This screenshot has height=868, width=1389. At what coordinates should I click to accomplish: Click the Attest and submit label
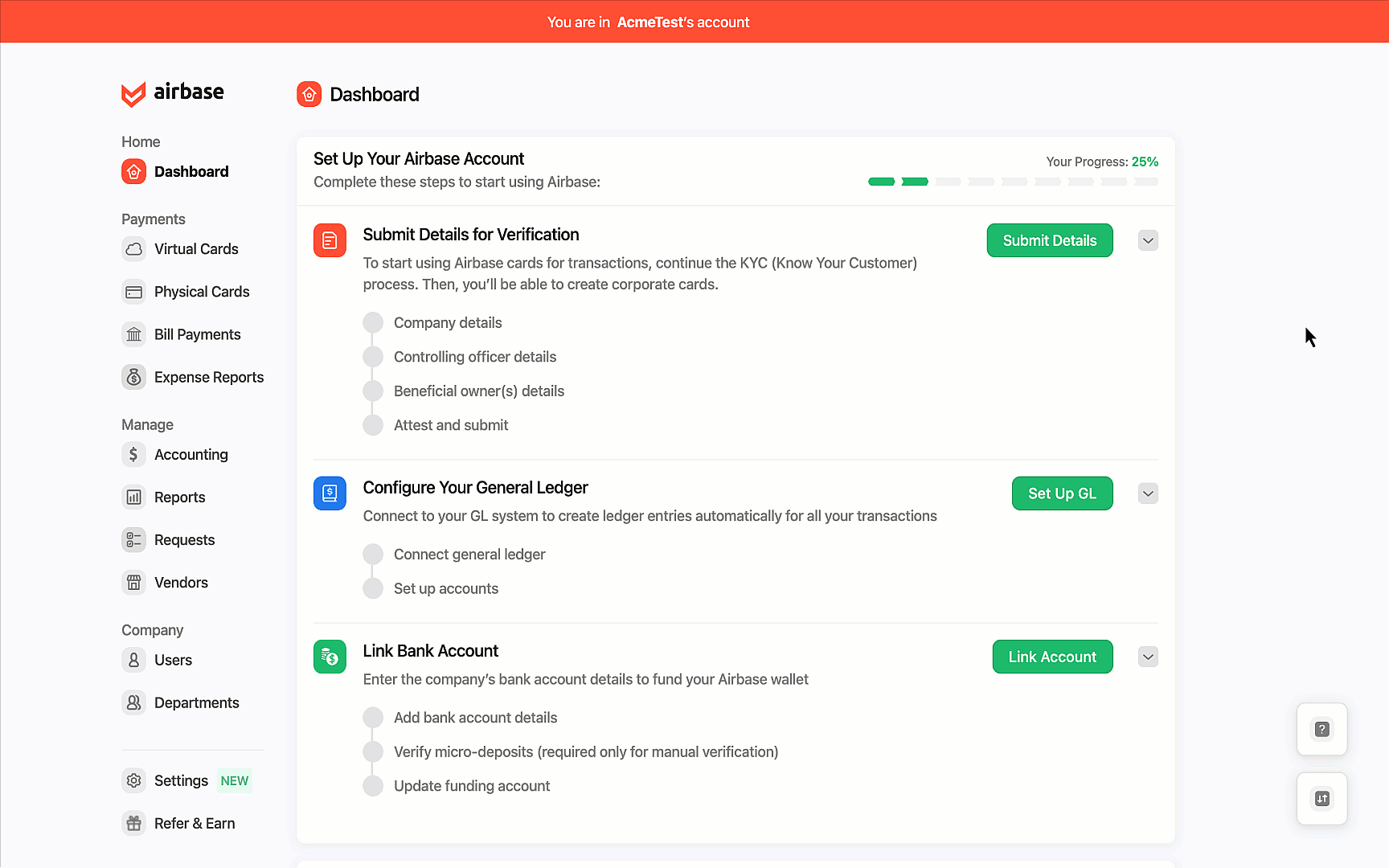pos(451,425)
